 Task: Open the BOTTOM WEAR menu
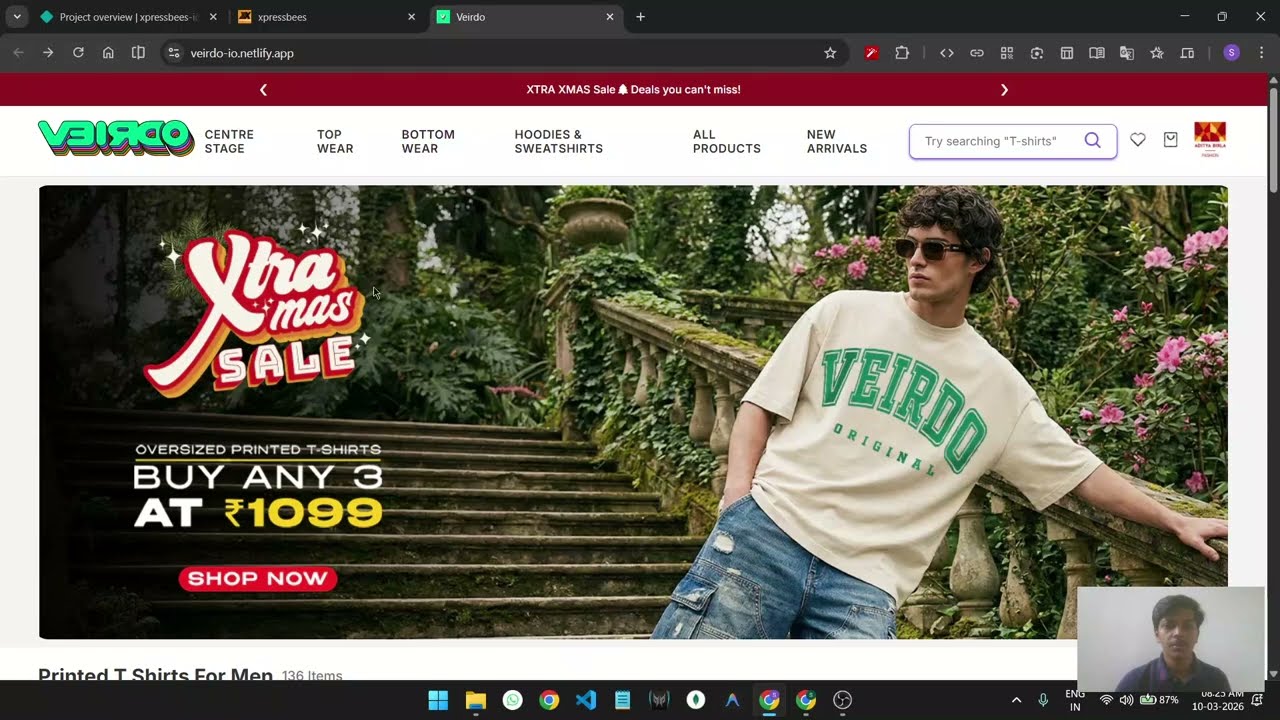[428, 141]
